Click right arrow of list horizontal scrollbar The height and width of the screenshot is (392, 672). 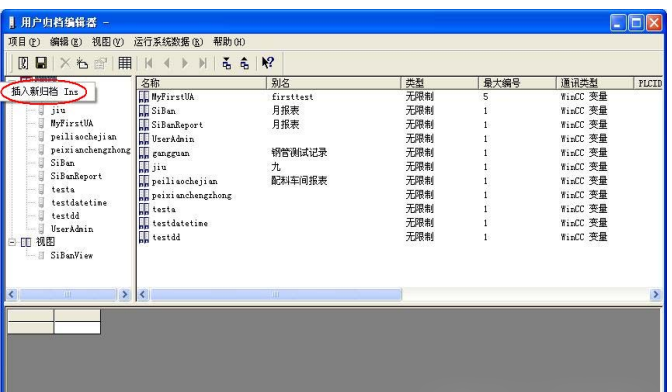tap(655, 294)
